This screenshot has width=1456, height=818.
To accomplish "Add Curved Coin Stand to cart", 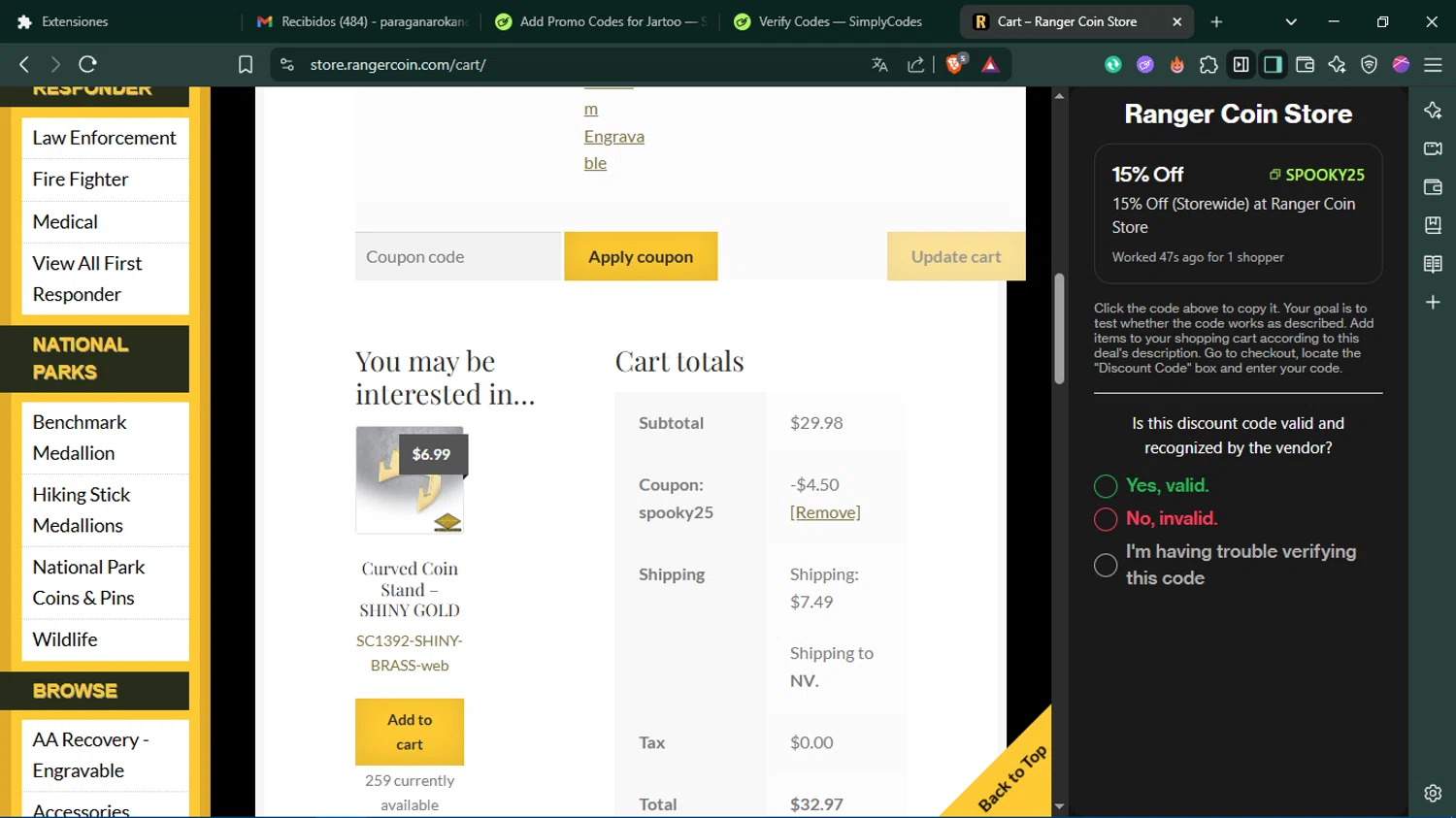I will [410, 732].
